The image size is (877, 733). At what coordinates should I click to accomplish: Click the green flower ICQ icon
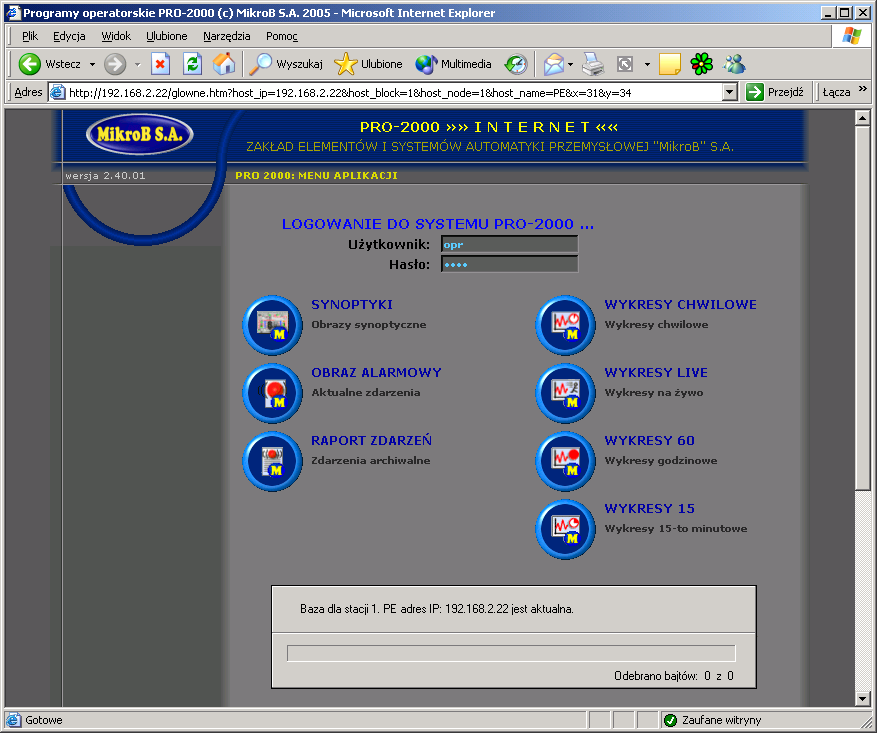pos(701,64)
